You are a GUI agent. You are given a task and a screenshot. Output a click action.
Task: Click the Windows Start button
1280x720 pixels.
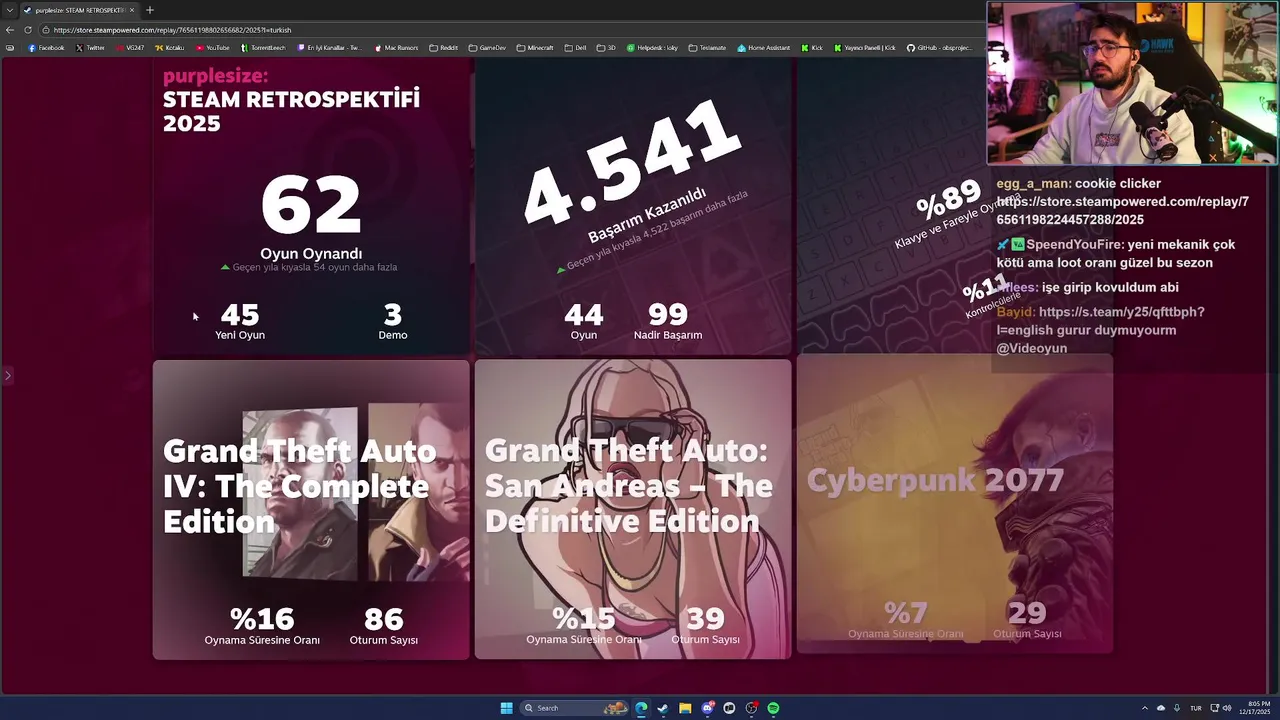click(x=506, y=708)
